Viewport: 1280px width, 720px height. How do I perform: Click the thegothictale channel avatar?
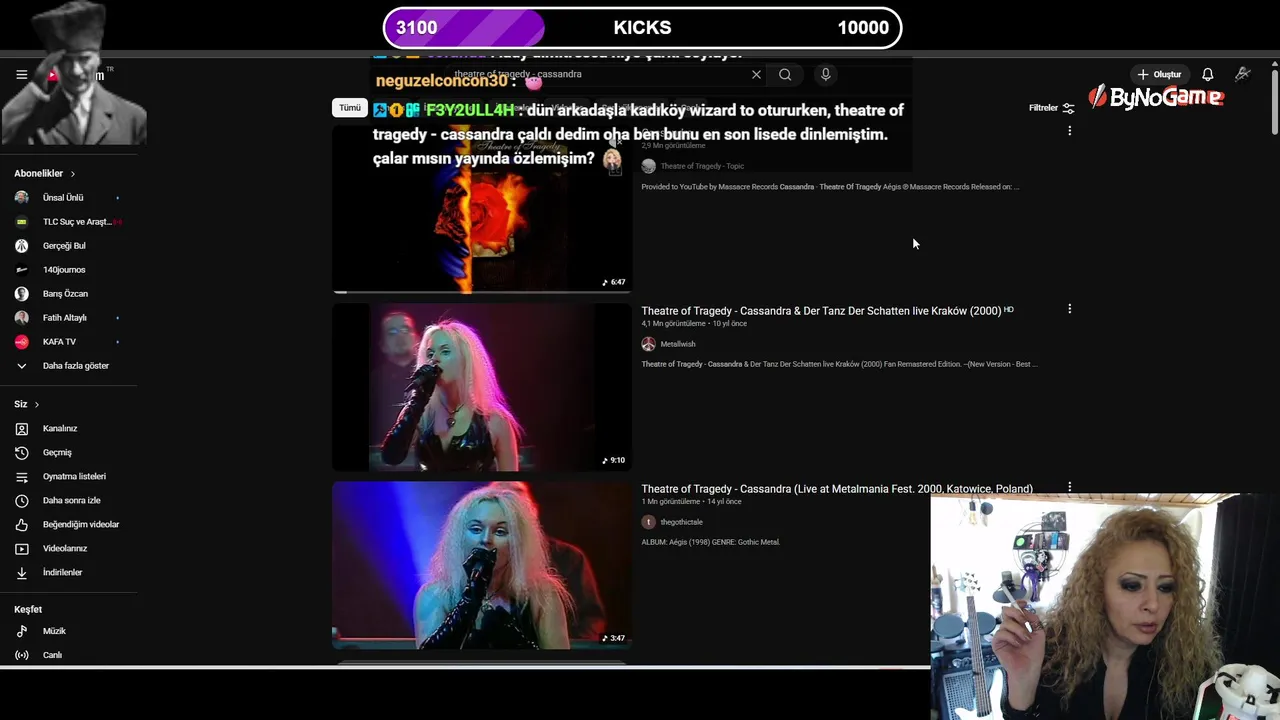point(648,522)
